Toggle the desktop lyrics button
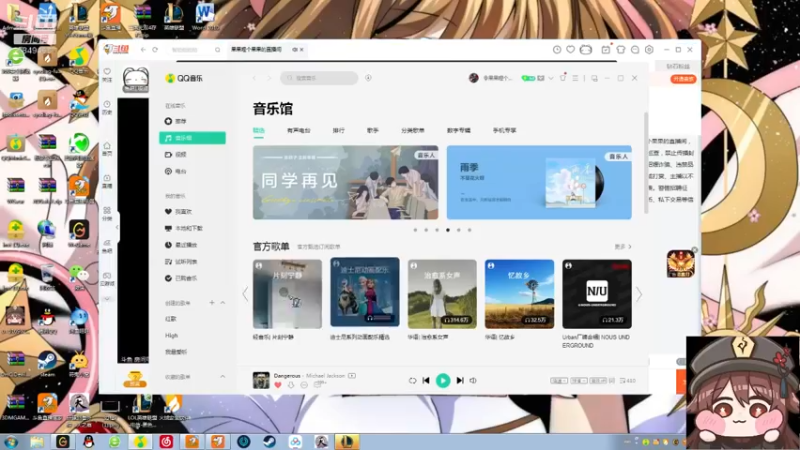Image resolution: width=800 pixels, height=450 pixels. (611, 381)
